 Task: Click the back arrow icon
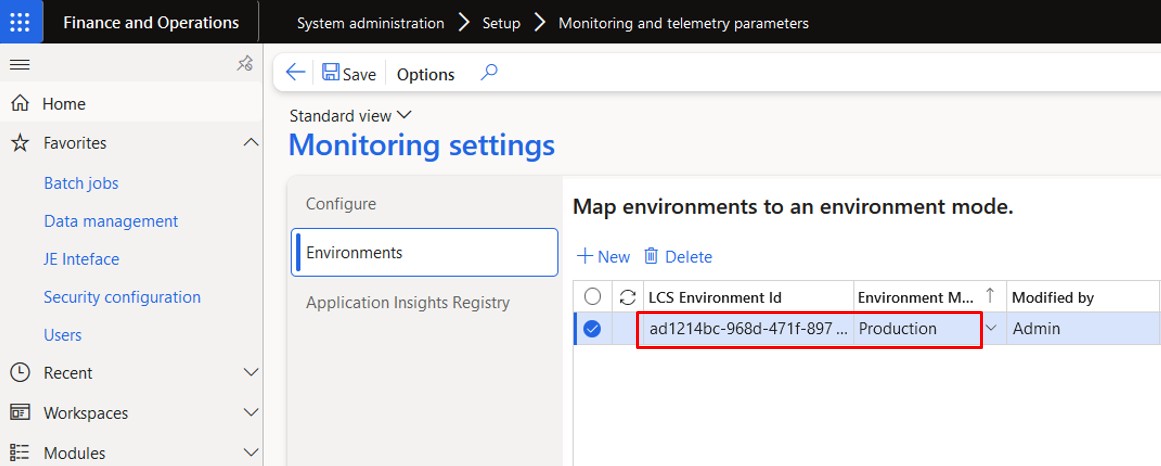click(x=295, y=73)
